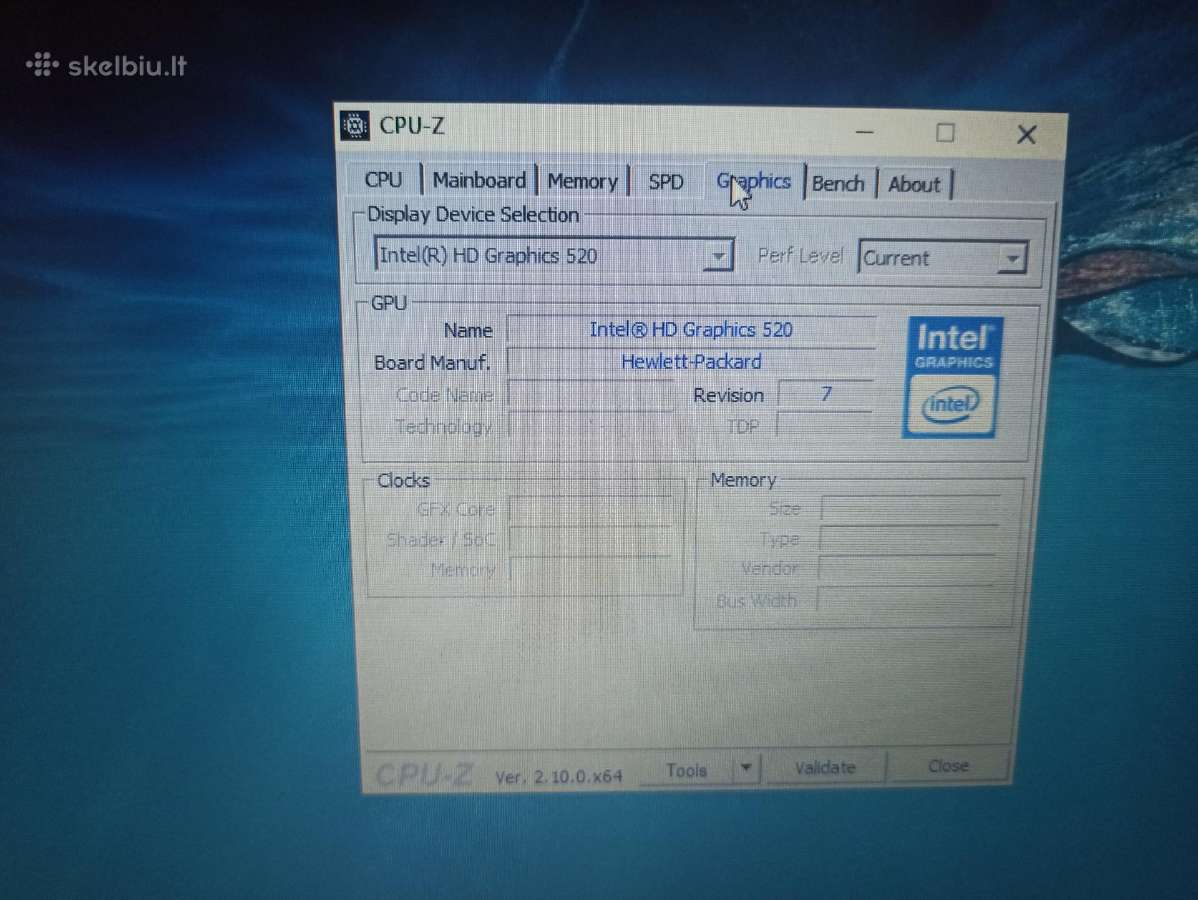Close CPU-Z with the X button
1198x900 pixels.
point(1026,134)
